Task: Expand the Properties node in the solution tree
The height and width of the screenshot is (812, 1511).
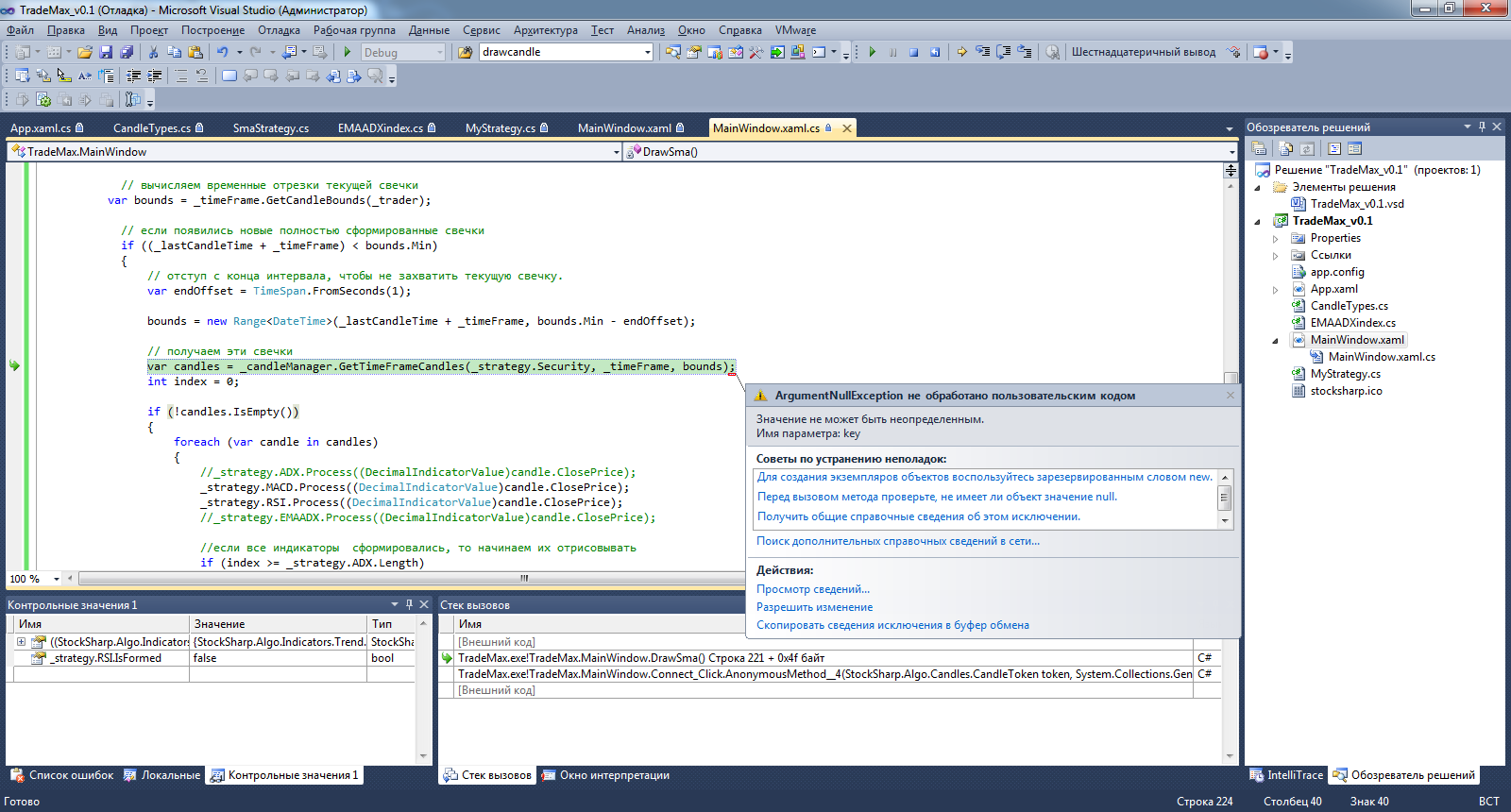Action: point(1275,239)
